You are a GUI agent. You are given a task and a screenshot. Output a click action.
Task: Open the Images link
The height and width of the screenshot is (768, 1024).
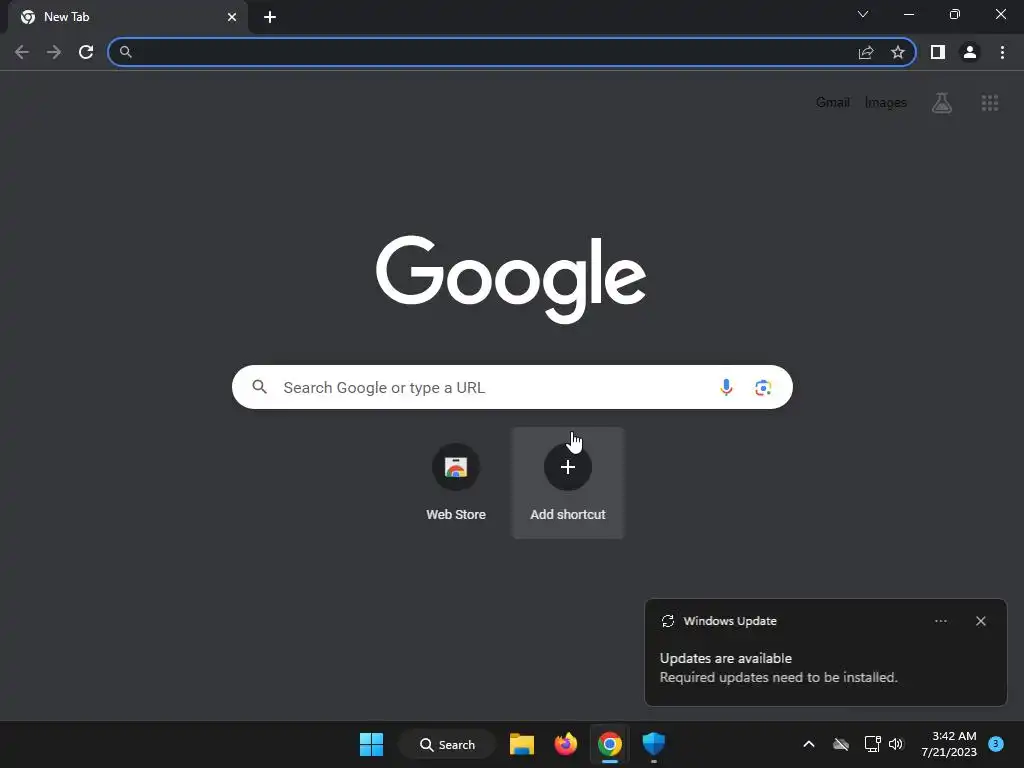(886, 103)
